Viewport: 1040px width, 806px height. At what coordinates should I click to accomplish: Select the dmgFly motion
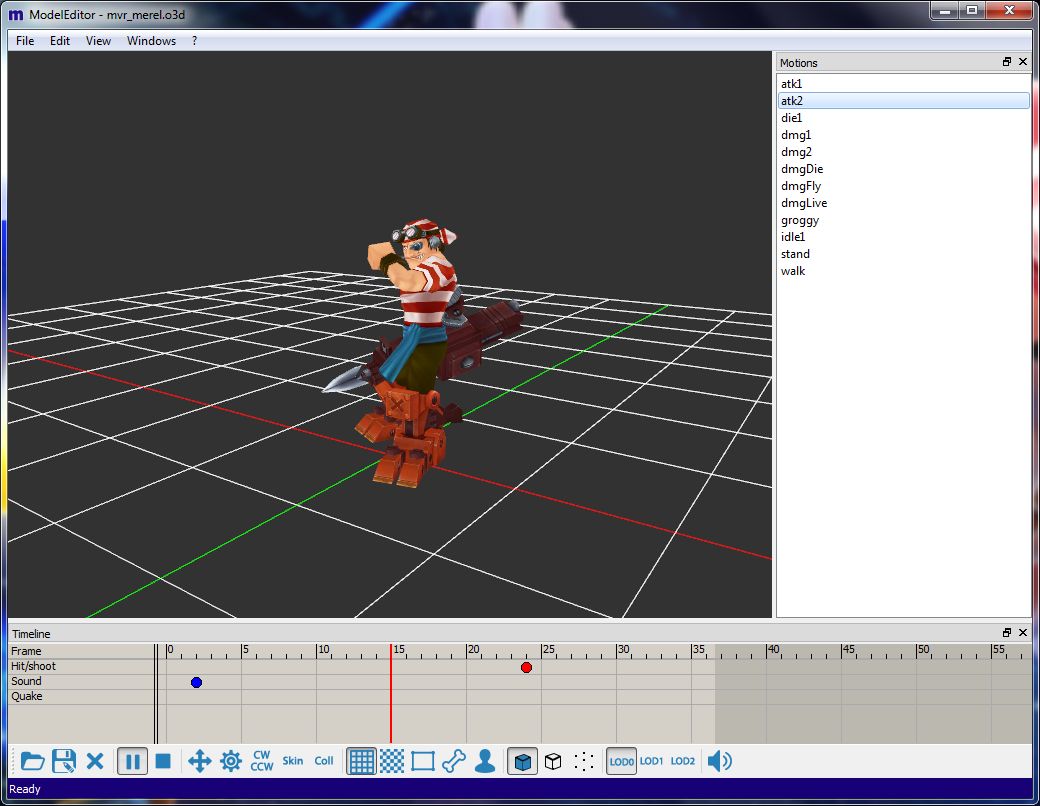coord(903,186)
